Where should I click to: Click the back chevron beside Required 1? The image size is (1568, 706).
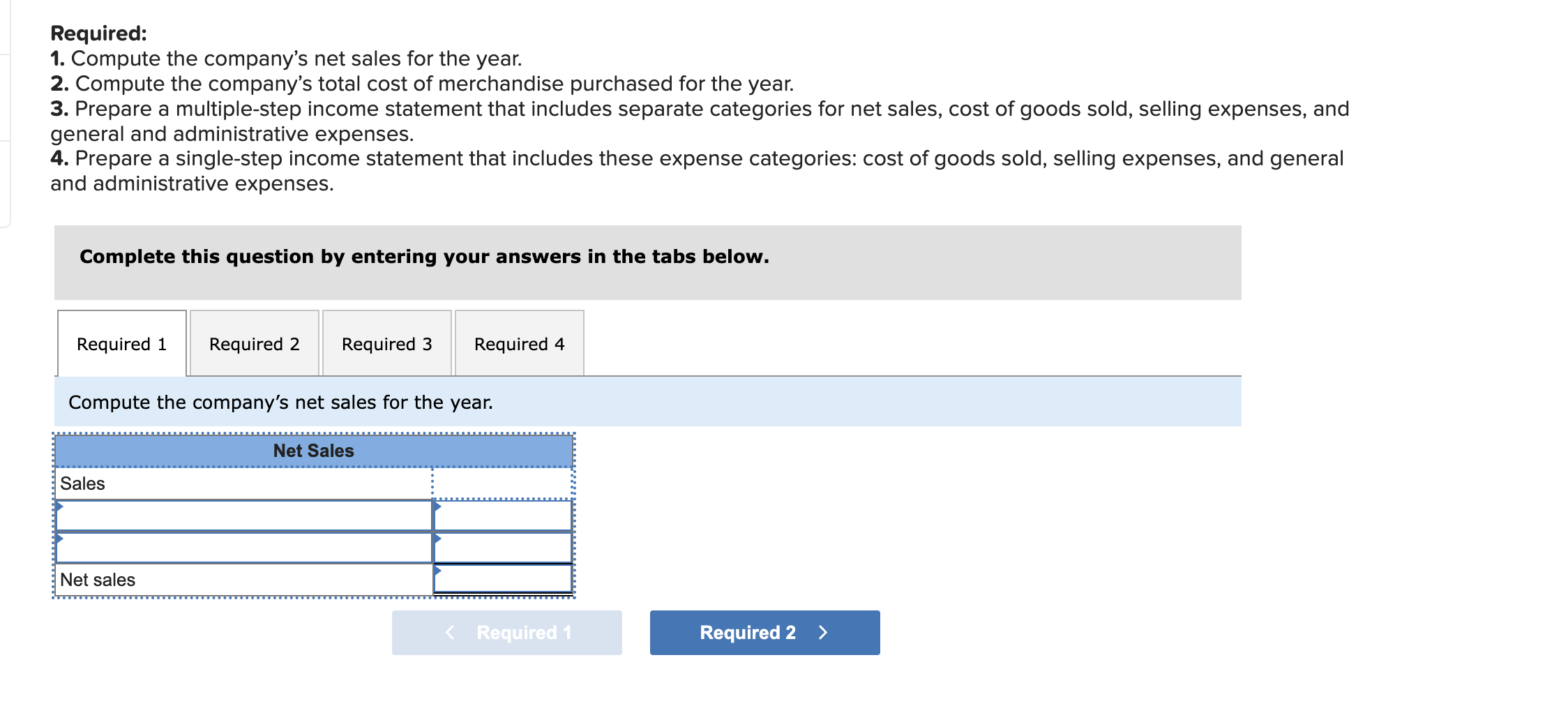point(450,632)
